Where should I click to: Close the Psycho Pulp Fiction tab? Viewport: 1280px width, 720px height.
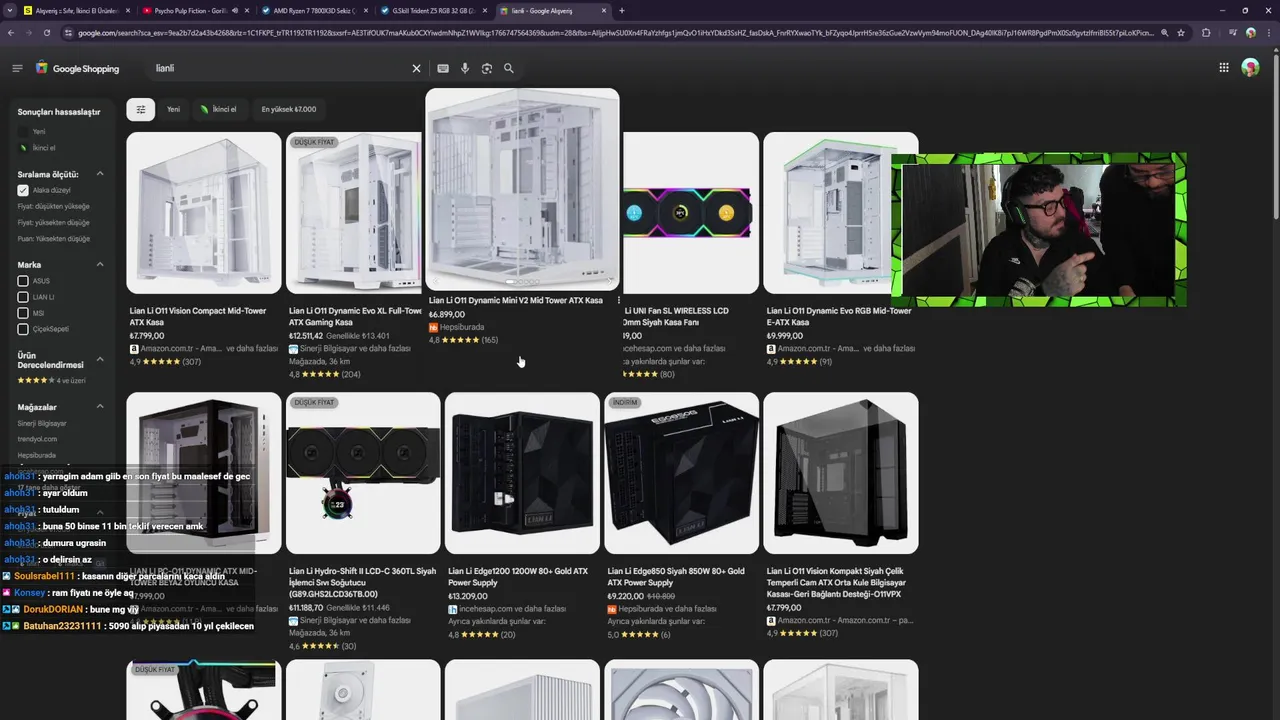tap(247, 10)
